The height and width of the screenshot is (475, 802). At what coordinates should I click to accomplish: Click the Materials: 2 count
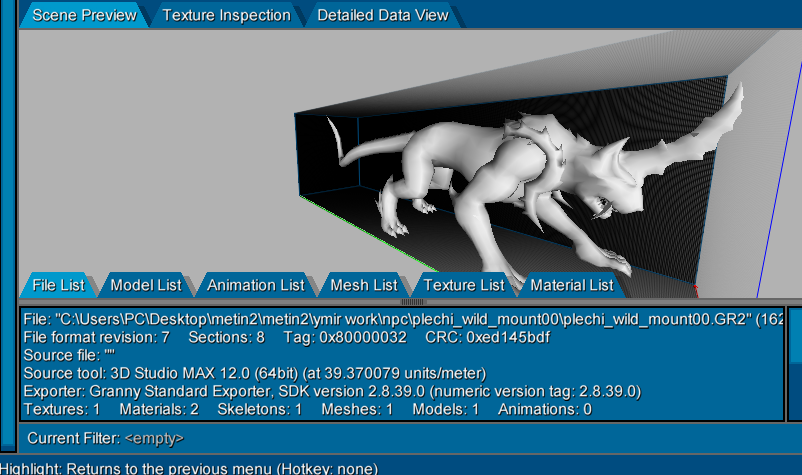(x=159, y=410)
